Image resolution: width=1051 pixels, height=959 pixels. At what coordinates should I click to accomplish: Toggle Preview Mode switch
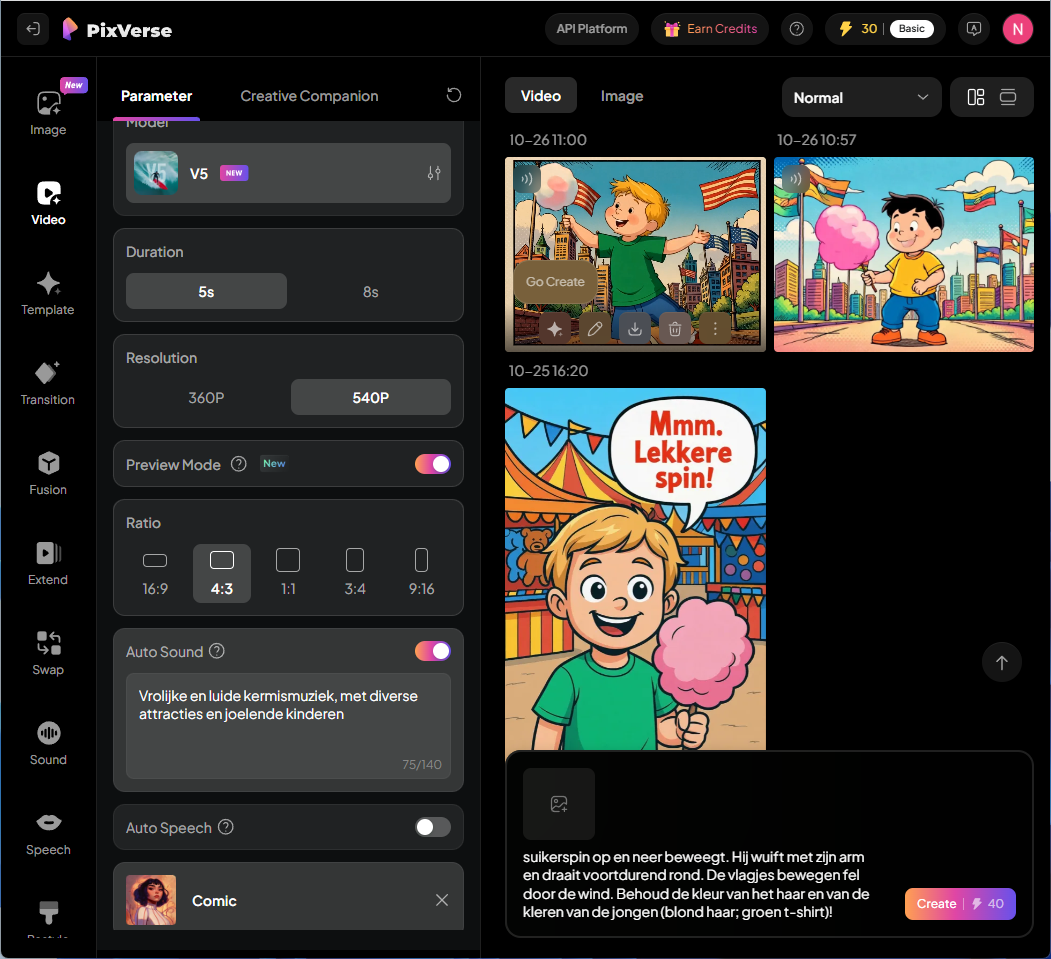tap(432, 464)
